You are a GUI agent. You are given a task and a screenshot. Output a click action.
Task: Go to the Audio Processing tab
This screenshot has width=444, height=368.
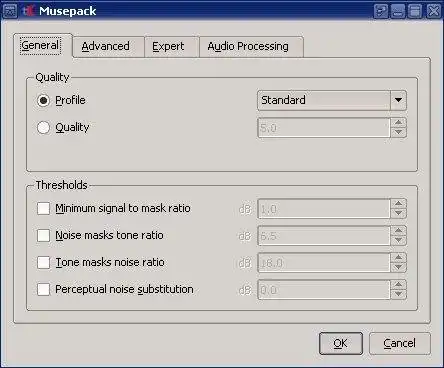(251, 47)
